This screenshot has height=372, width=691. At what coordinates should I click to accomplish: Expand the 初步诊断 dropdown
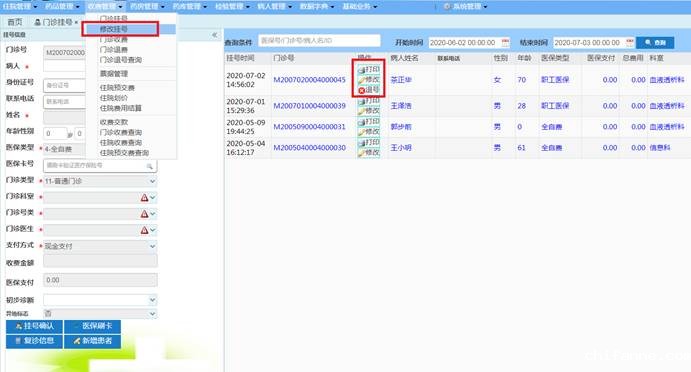tap(152, 300)
